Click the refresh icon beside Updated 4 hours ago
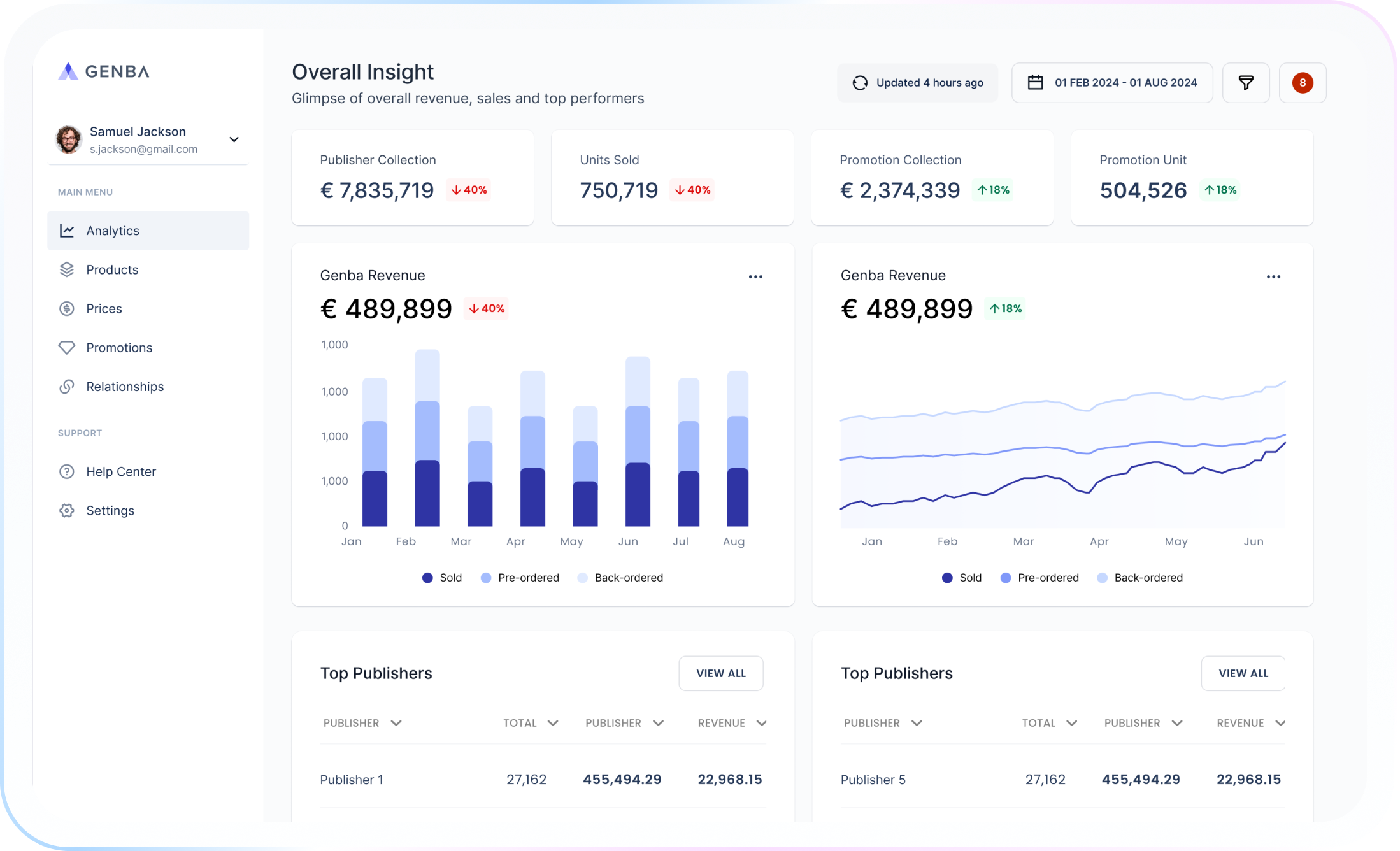This screenshot has width=1400, height=851. click(x=860, y=83)
